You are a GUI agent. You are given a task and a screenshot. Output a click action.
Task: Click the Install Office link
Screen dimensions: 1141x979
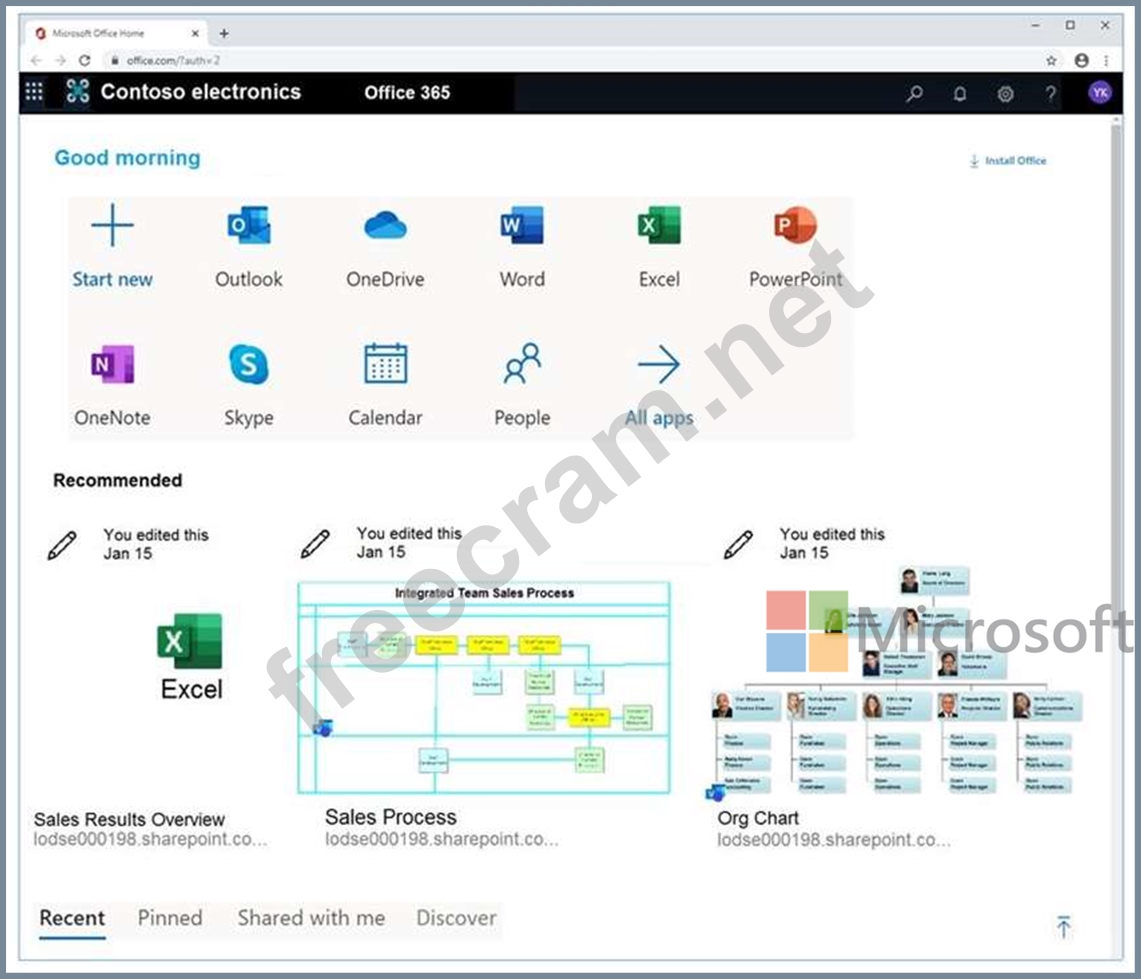click(1008, 161)
